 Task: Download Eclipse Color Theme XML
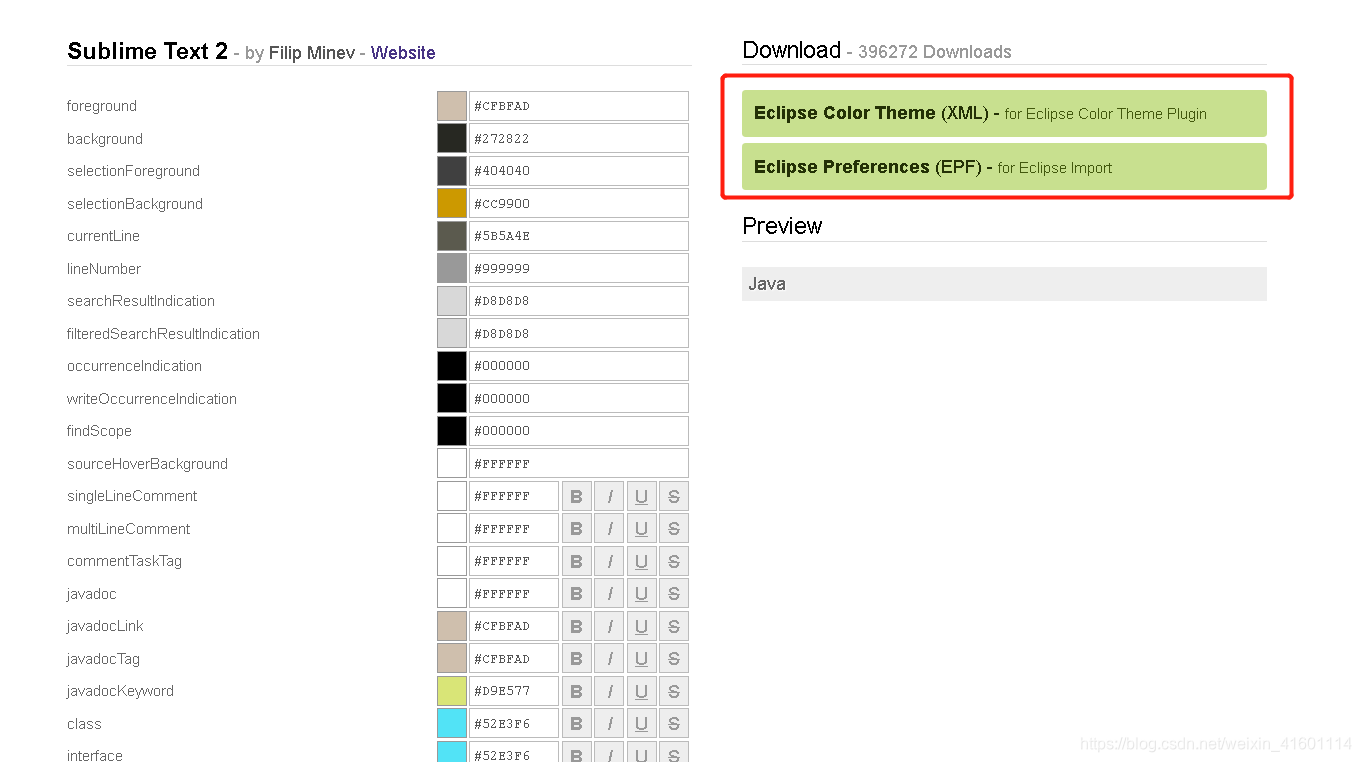tap(1004, 113)
